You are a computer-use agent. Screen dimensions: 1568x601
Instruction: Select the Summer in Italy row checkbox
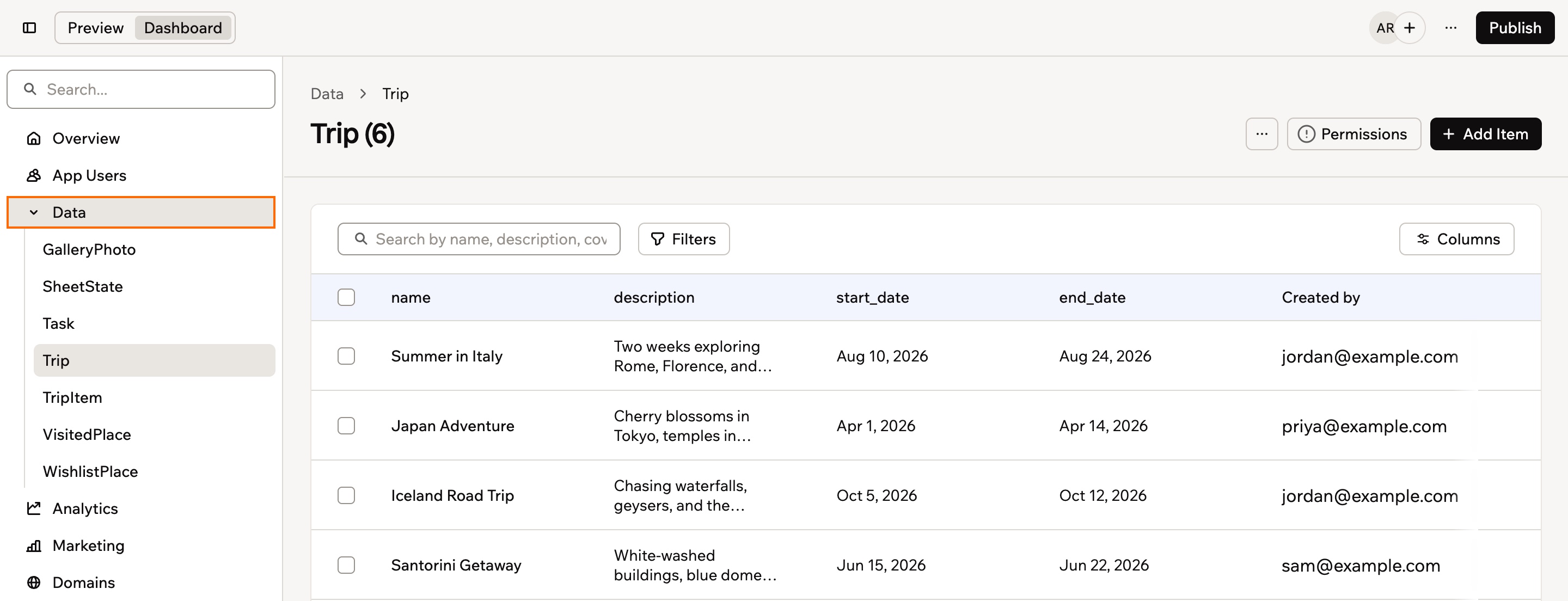click(346, 356)
